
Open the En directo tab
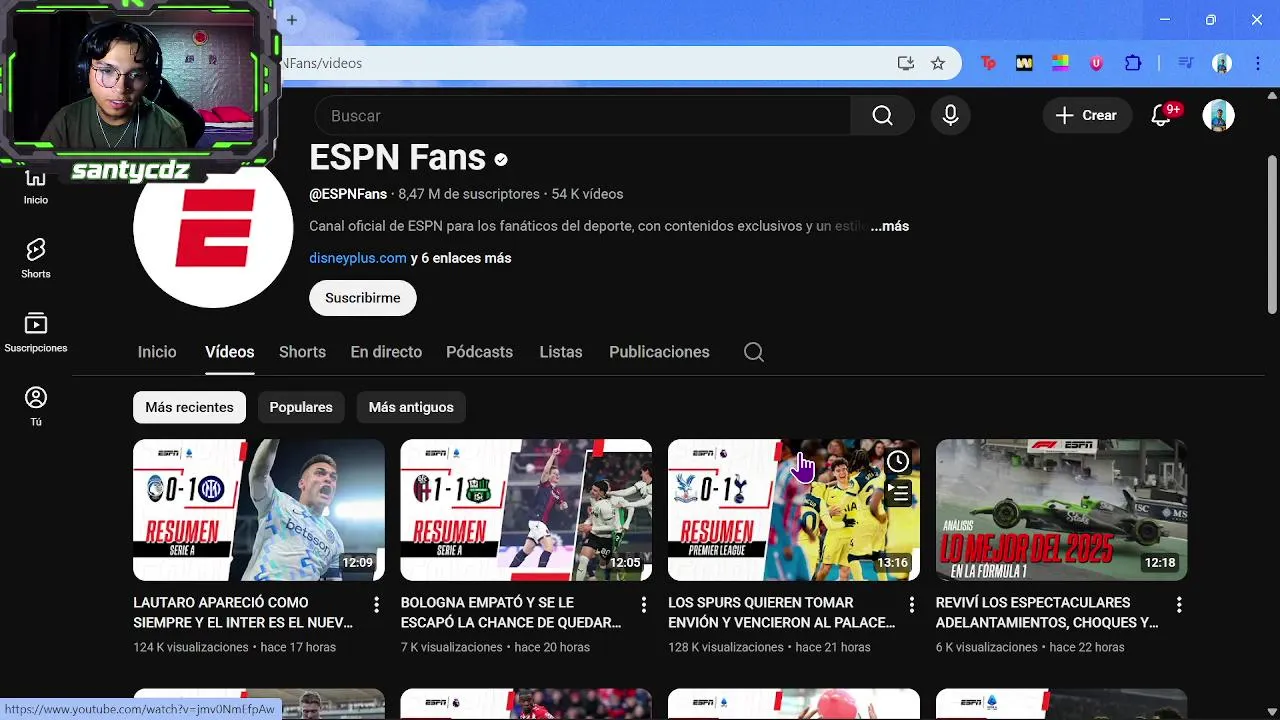click(386, 352)
